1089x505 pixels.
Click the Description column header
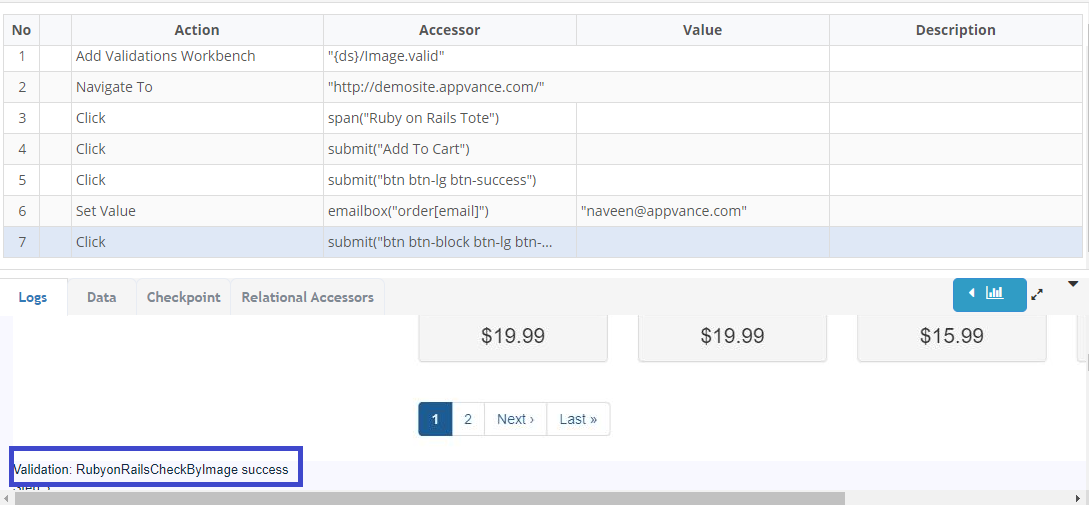[956, 30]
